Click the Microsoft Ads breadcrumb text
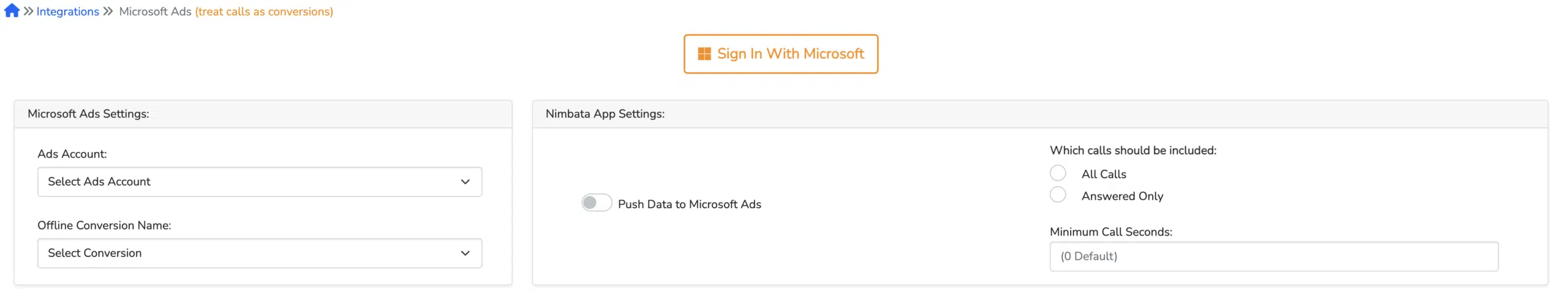This screenshot has height=306, width=1568. 155,11
